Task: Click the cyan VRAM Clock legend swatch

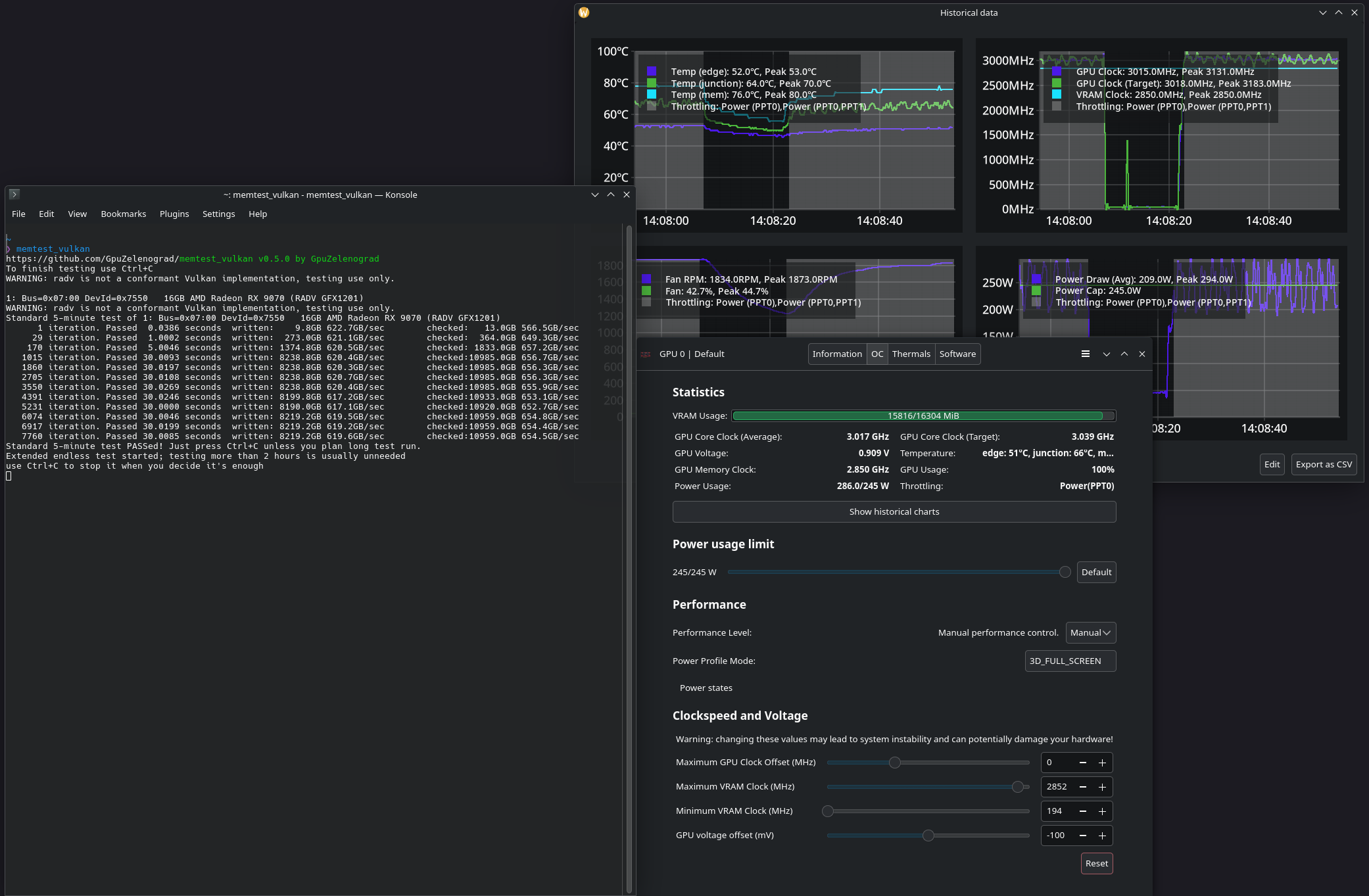Action: point(1057,95)
